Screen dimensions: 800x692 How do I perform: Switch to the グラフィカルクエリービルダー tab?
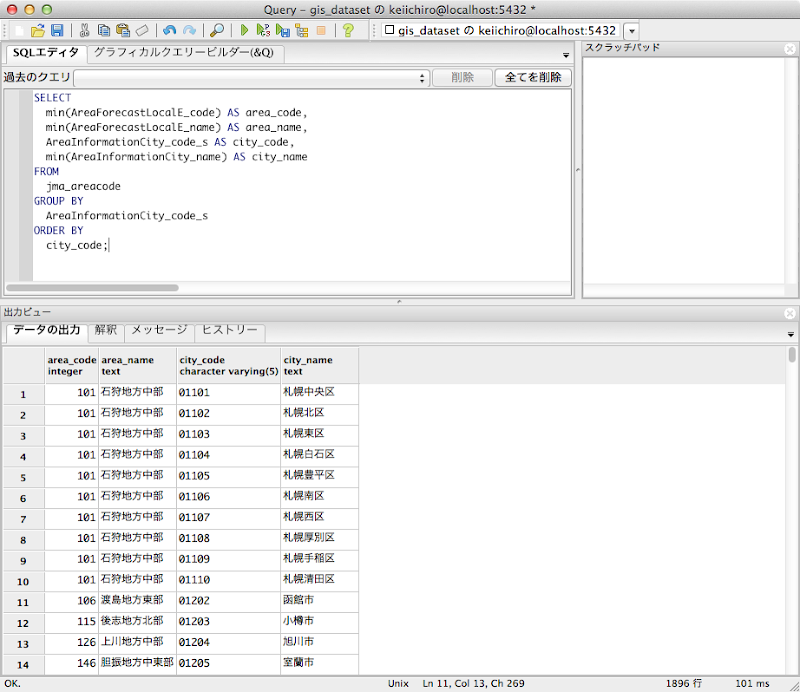coord(183,53)
